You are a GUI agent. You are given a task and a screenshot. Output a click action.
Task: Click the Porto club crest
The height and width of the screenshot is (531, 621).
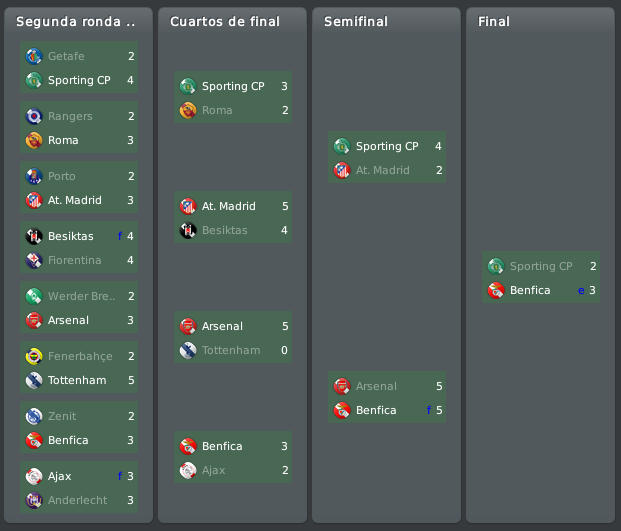[x=34, y=176]
